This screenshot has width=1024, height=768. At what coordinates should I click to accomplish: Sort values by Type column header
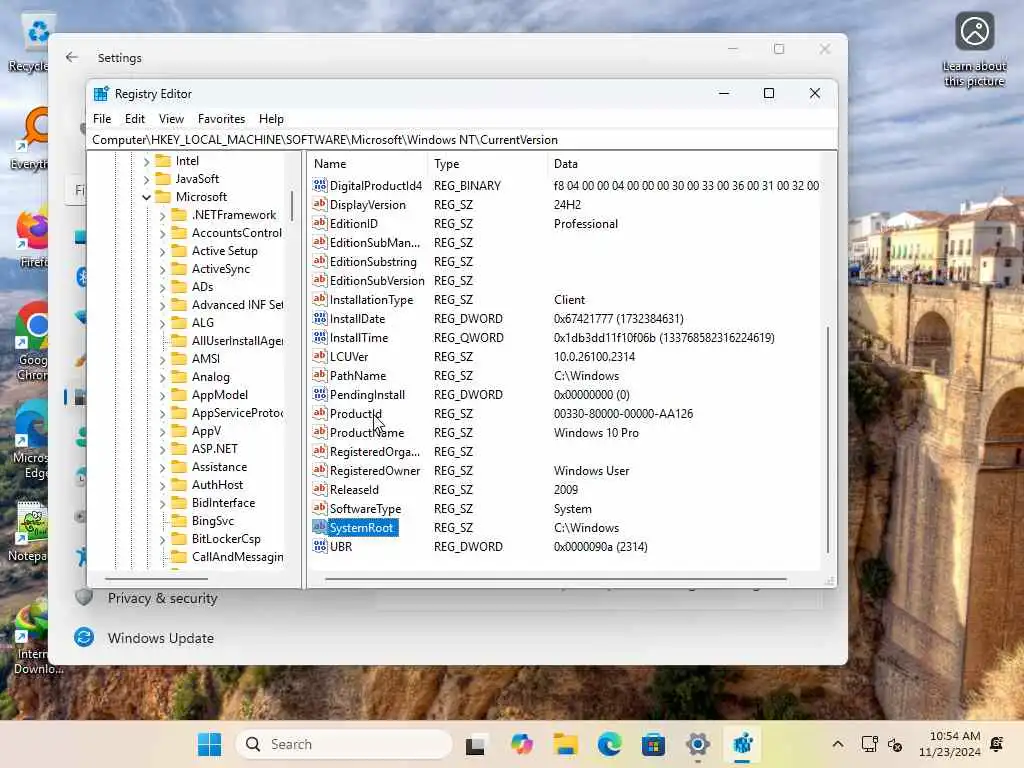tap(488, 164)
